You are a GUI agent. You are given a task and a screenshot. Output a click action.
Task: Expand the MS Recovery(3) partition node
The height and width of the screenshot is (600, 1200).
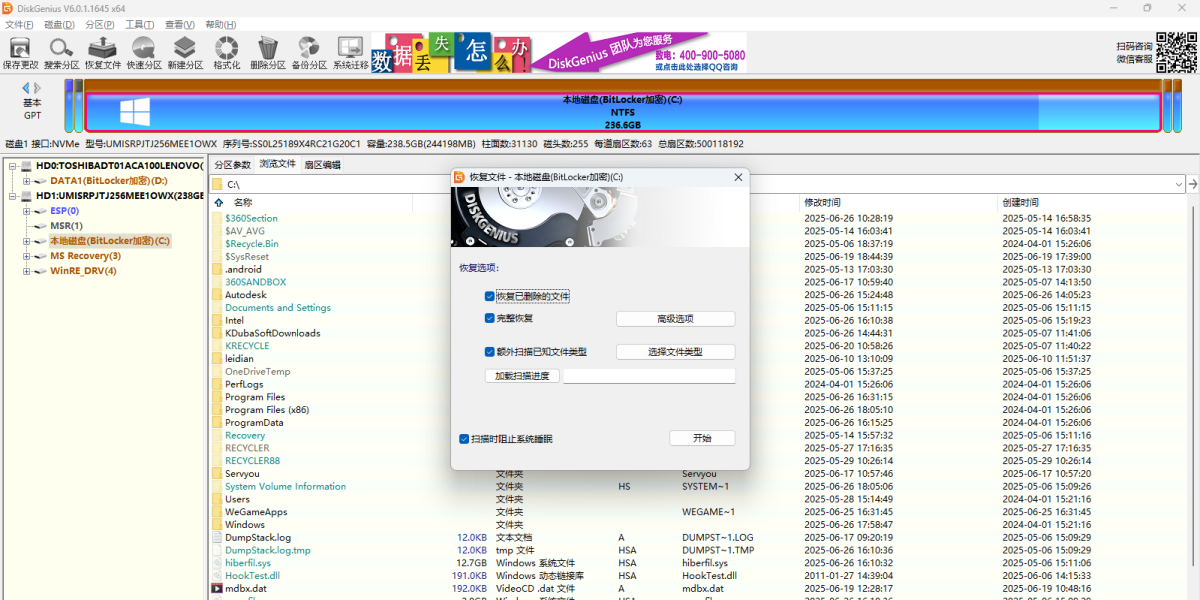pos(27,256)
